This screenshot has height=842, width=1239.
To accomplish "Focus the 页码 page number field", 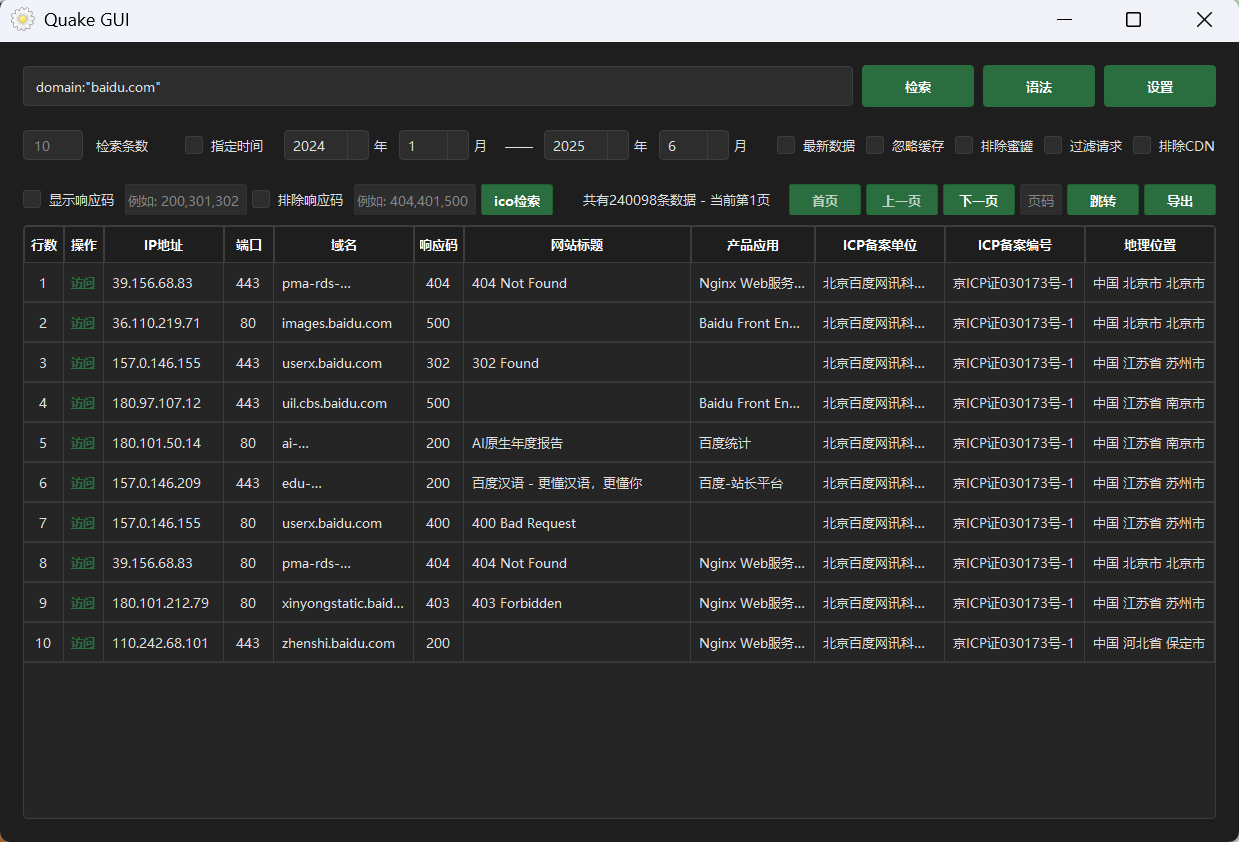I will (x=1040, y=200).
